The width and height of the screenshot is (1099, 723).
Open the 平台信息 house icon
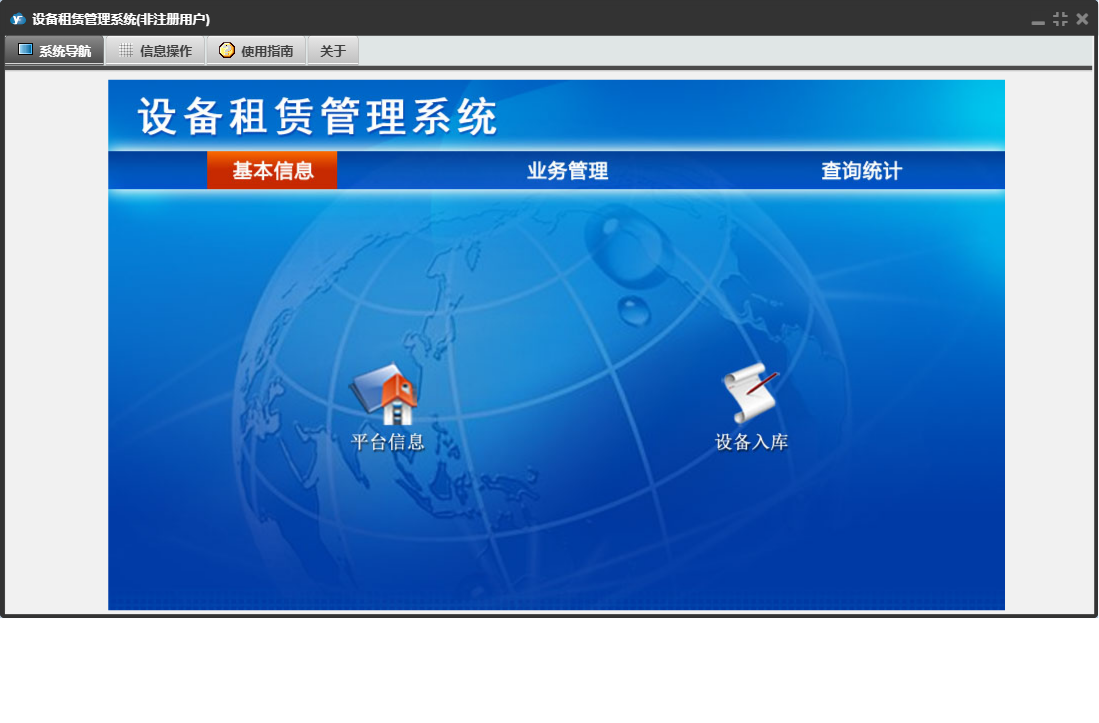(388, 396)
